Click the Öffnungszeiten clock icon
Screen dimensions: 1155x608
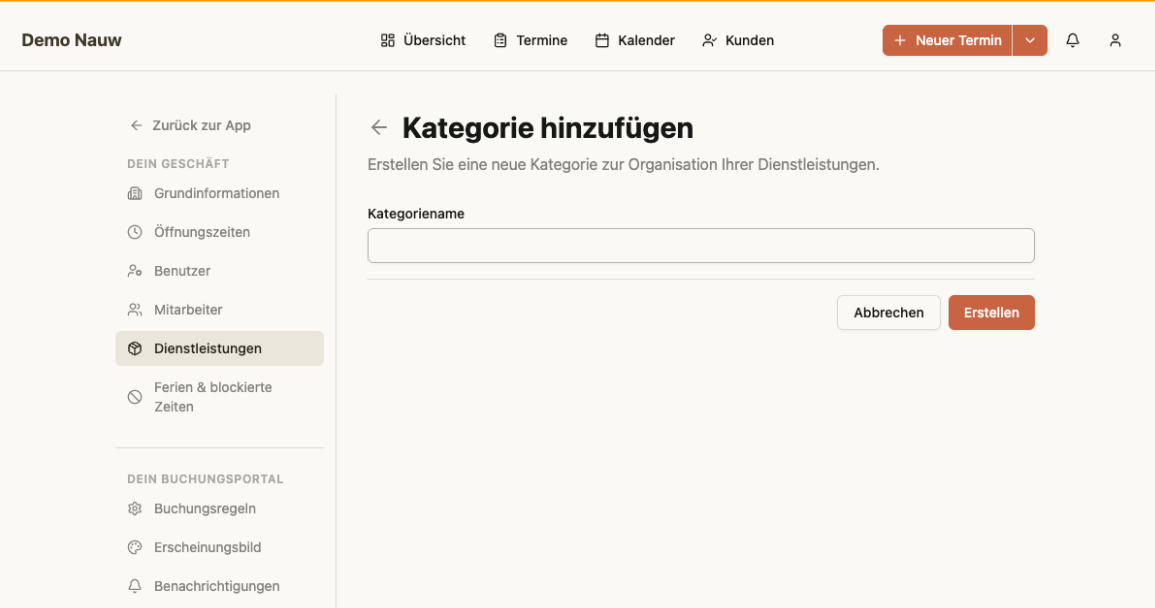135,232
